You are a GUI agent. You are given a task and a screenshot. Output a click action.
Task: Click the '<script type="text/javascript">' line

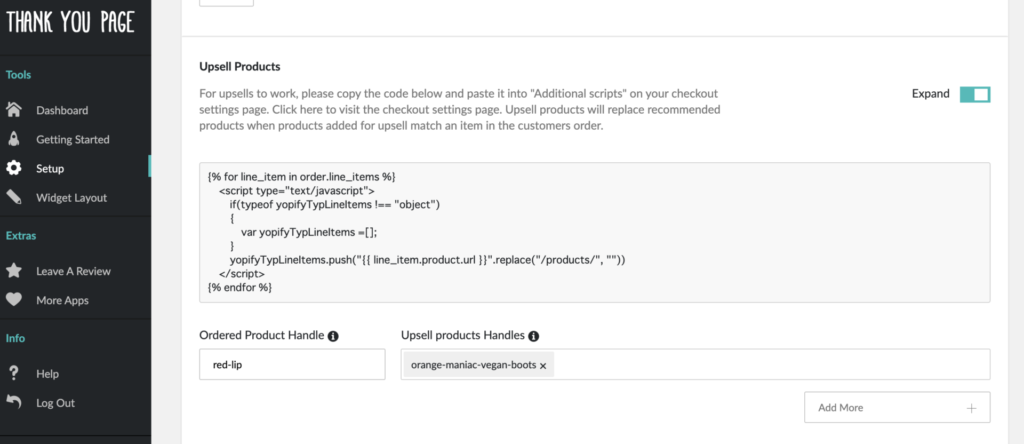point(296,191)
